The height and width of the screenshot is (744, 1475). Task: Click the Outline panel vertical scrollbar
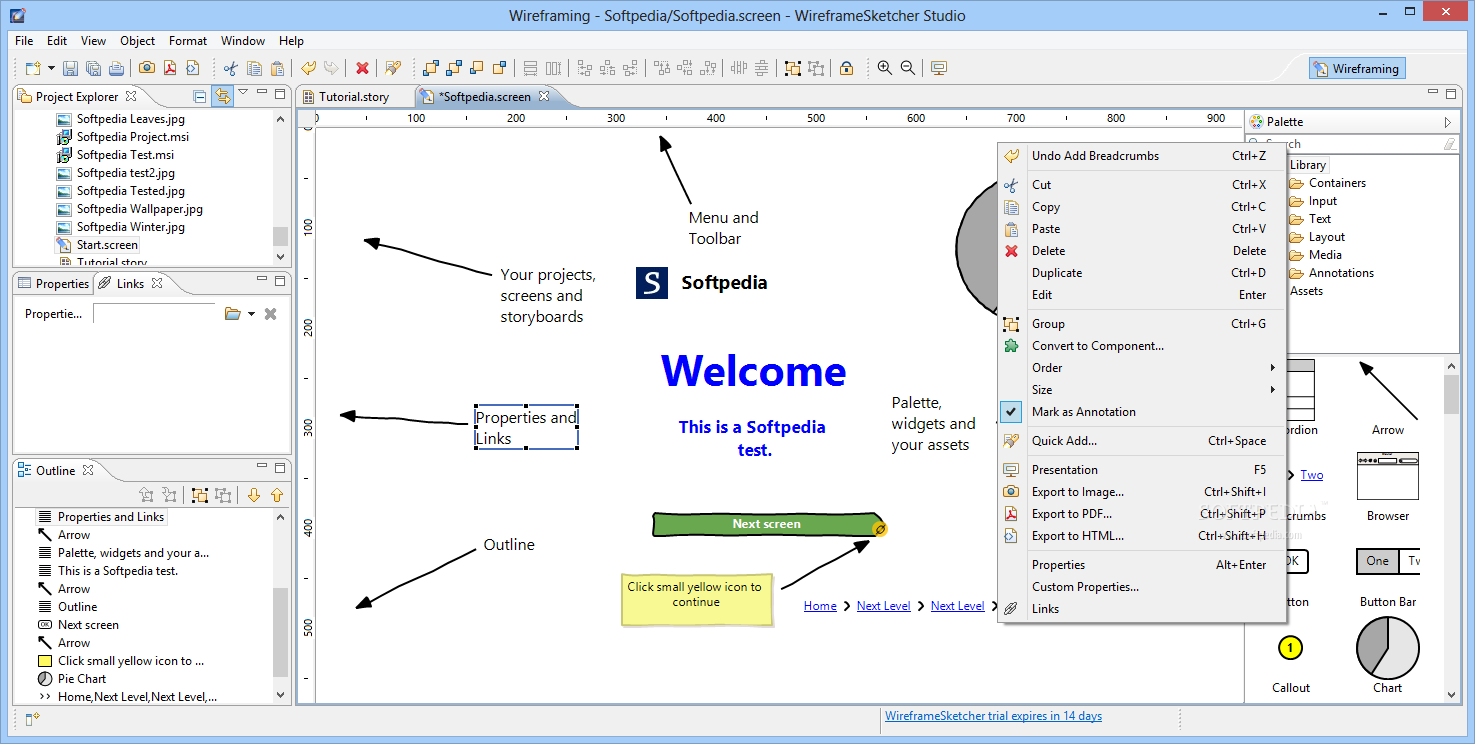coord(280,607)
